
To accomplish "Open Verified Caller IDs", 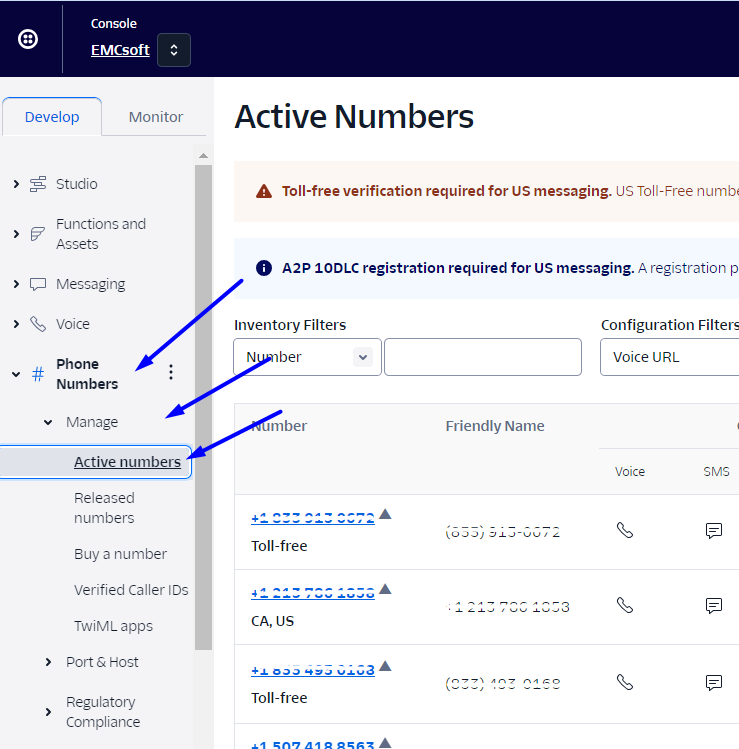I will [131, 590].
